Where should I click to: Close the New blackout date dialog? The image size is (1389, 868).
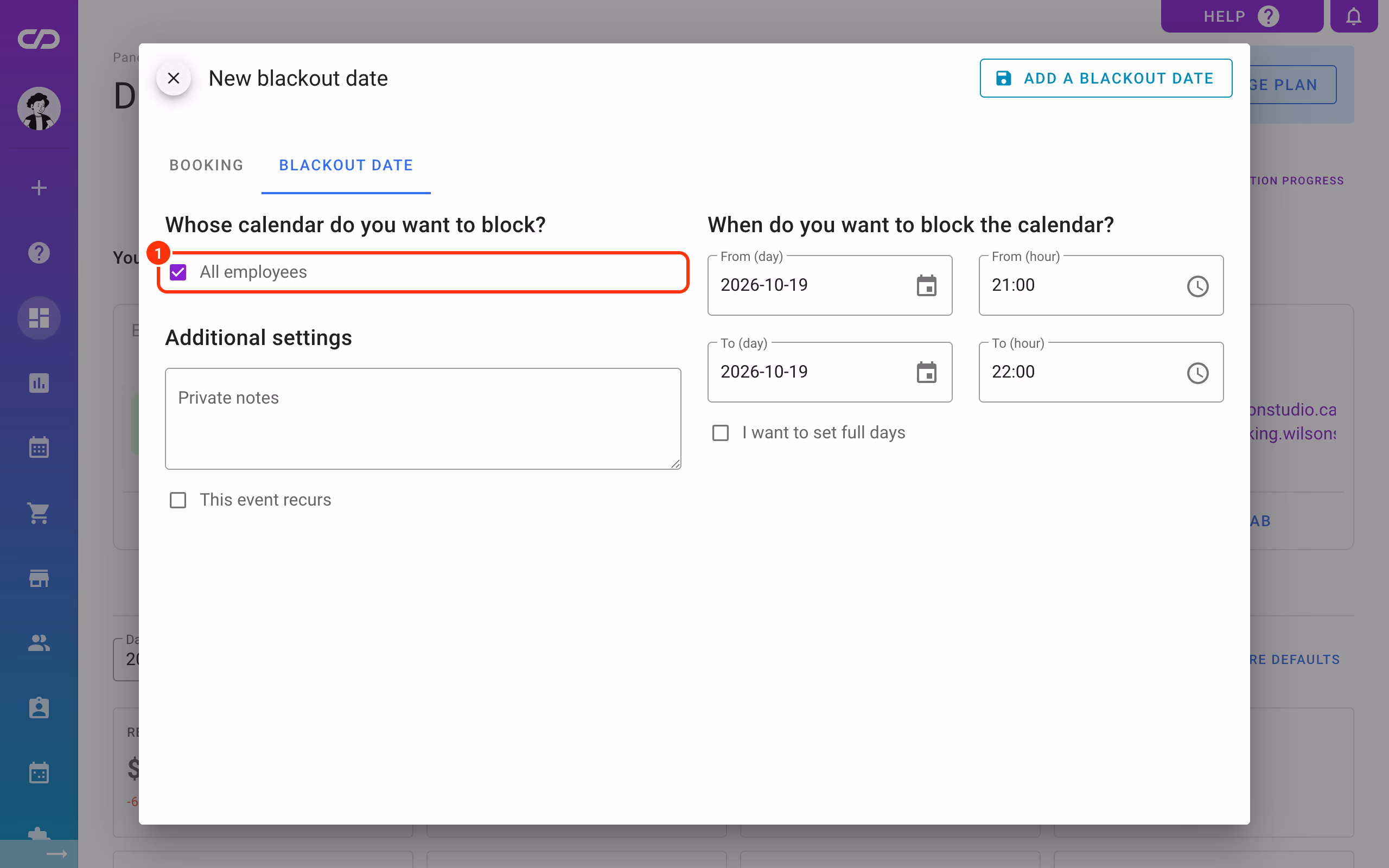point(173,78)
